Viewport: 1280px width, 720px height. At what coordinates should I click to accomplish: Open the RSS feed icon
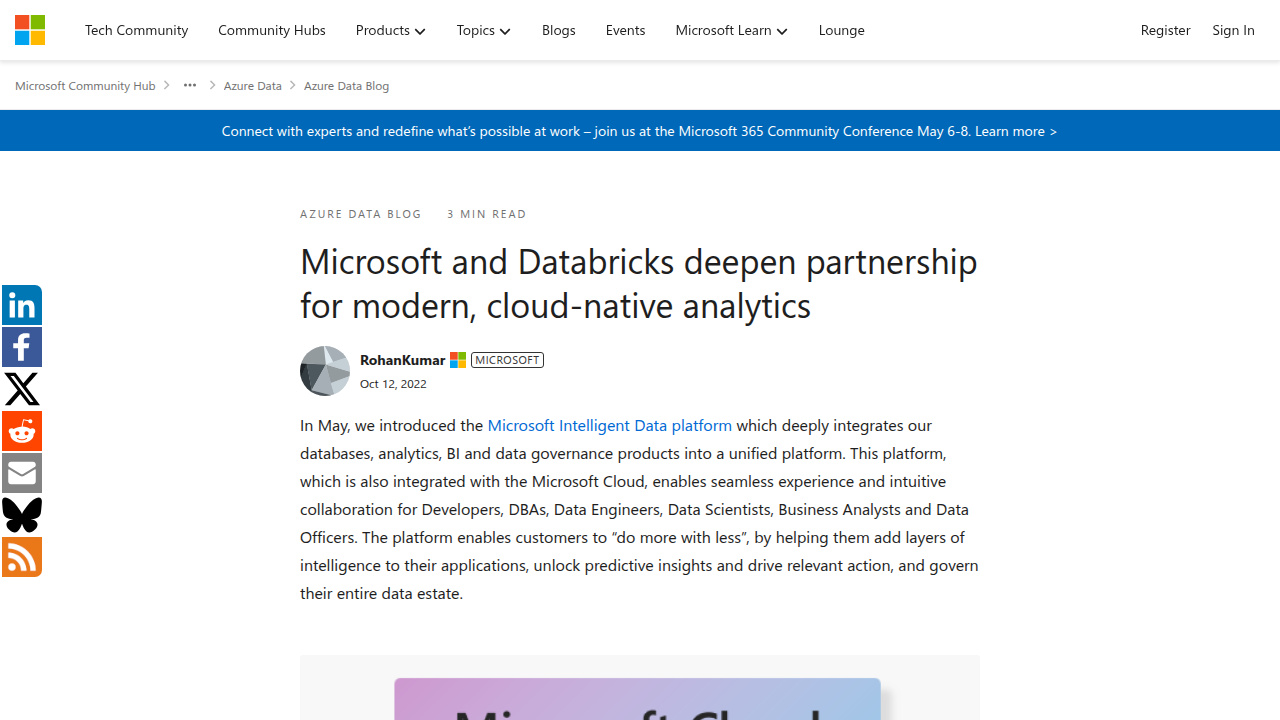pos(22,557)
